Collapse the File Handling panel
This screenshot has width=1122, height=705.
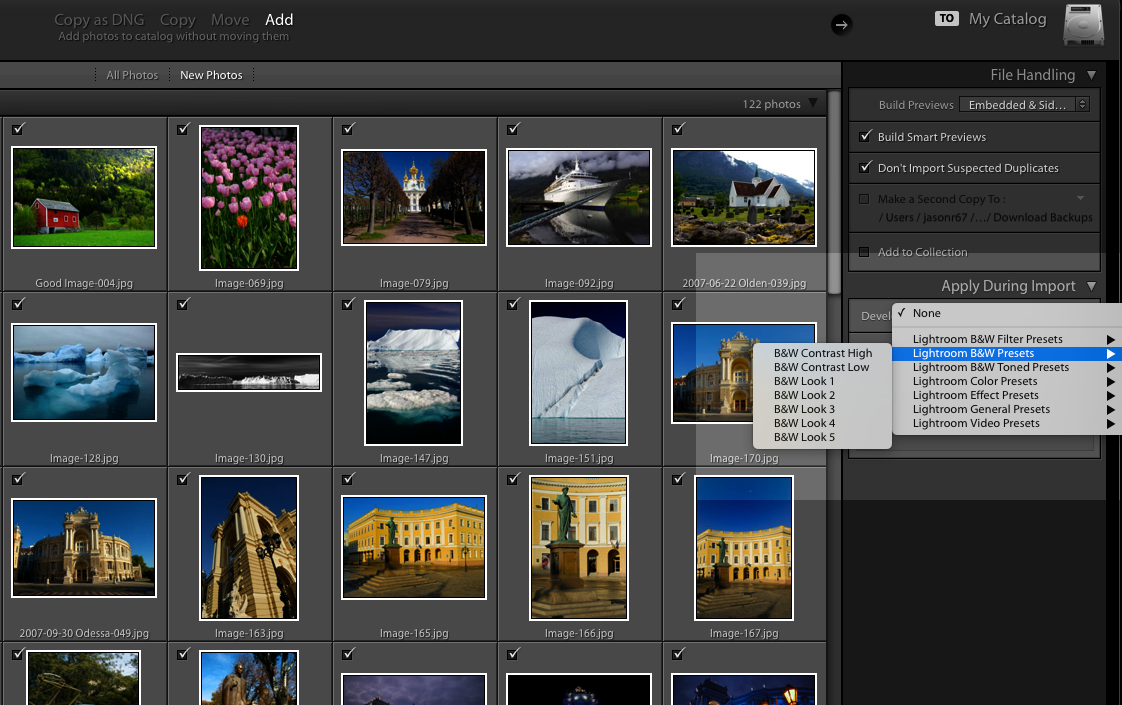click(x=1091, y=75)
